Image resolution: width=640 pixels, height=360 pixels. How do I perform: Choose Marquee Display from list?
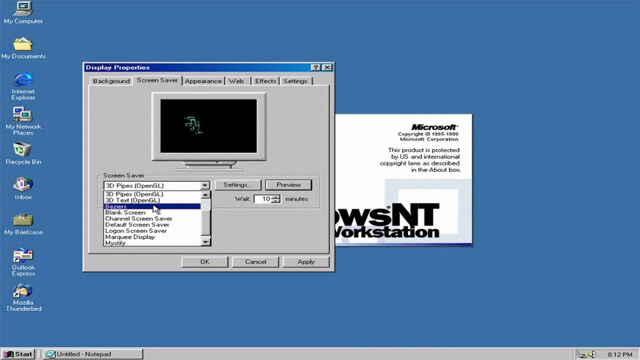tap(152, 237)
